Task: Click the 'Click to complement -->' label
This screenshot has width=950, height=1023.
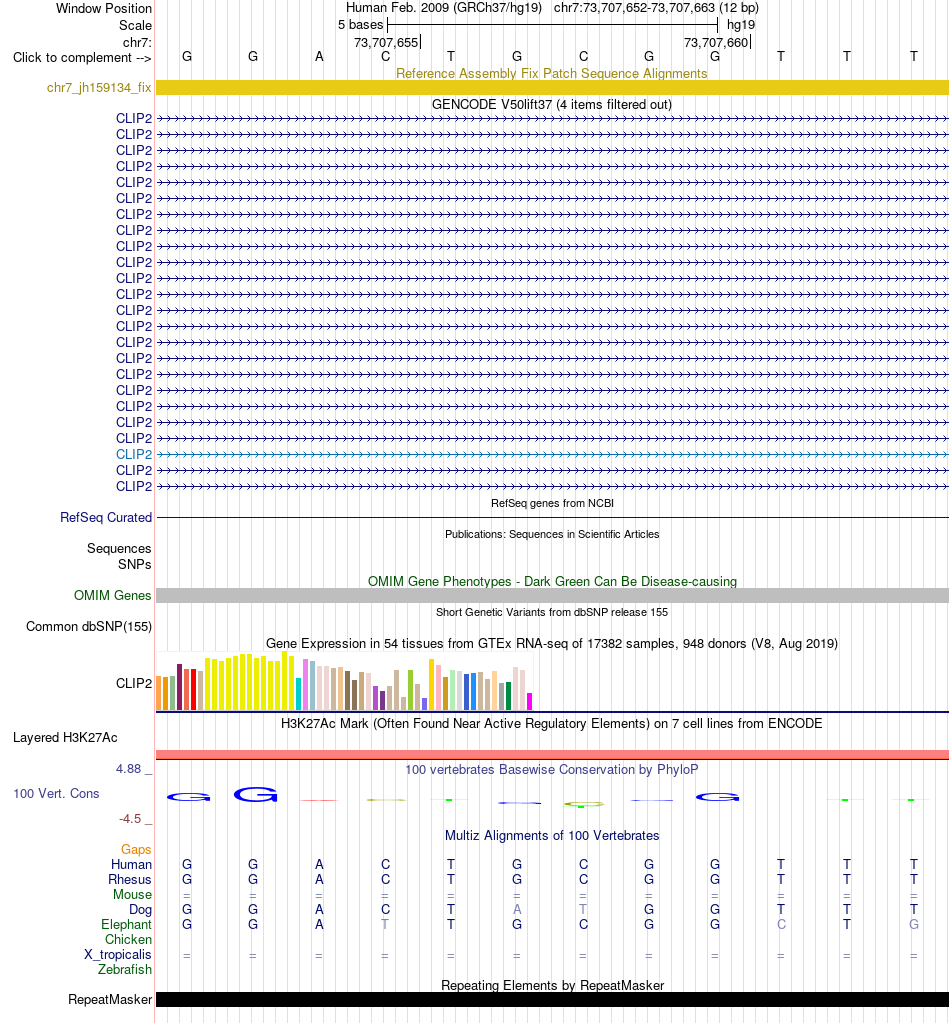Action: pos(82,57)
